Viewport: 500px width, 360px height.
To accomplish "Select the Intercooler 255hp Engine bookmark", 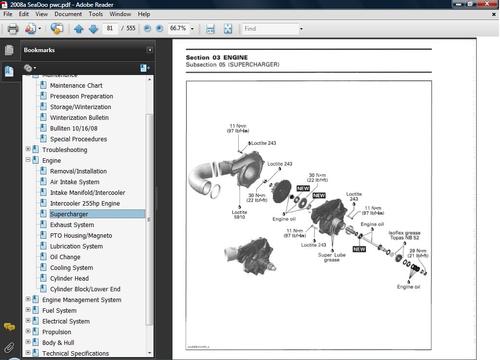I will [x=85, y=203].
